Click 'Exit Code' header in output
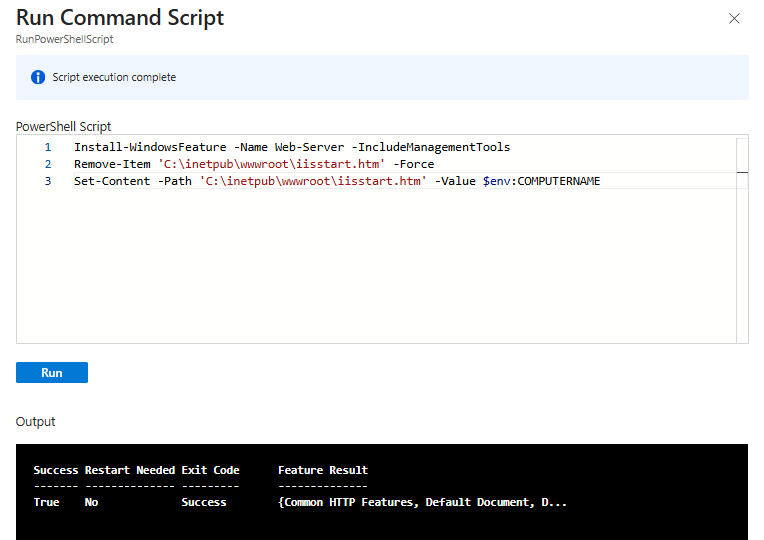Screen dimensions: 764x540 click(210, 470)
